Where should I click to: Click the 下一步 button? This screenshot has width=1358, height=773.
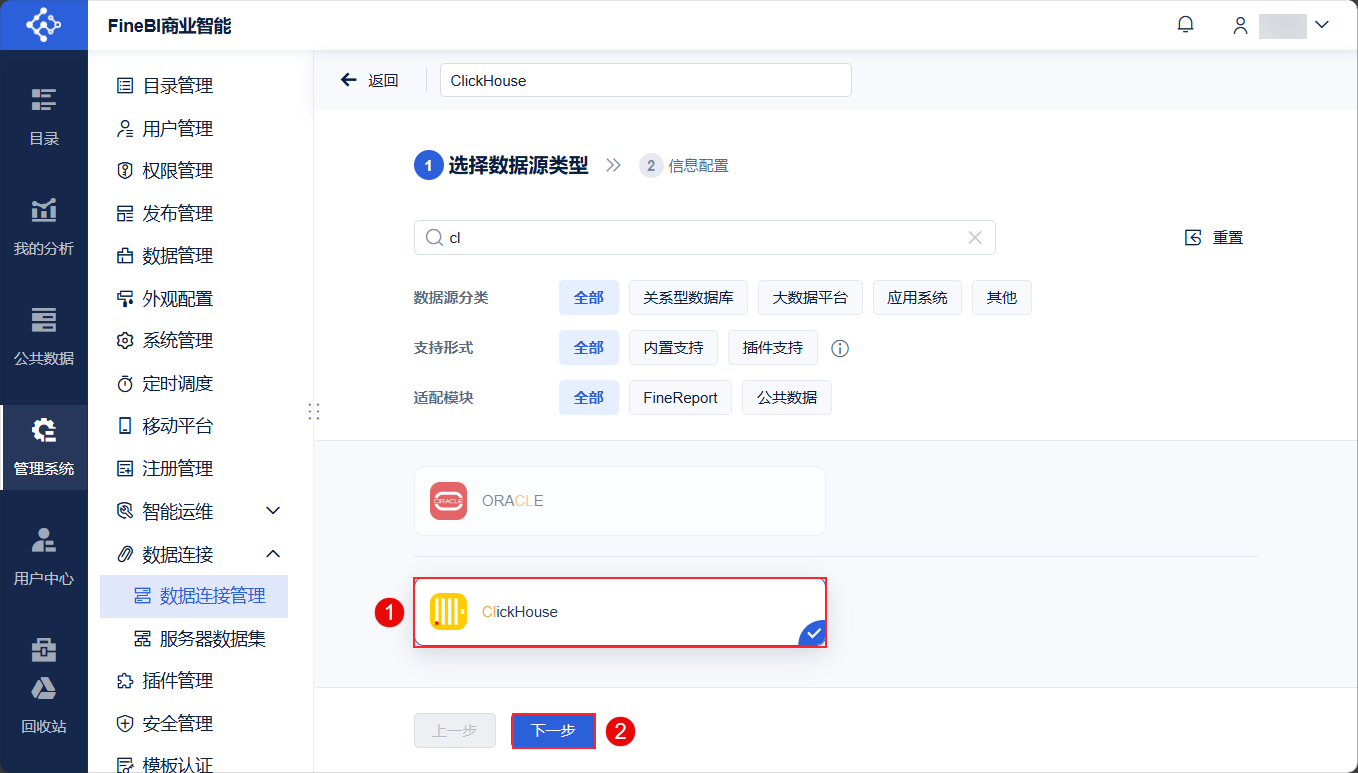tap(553, 731)
